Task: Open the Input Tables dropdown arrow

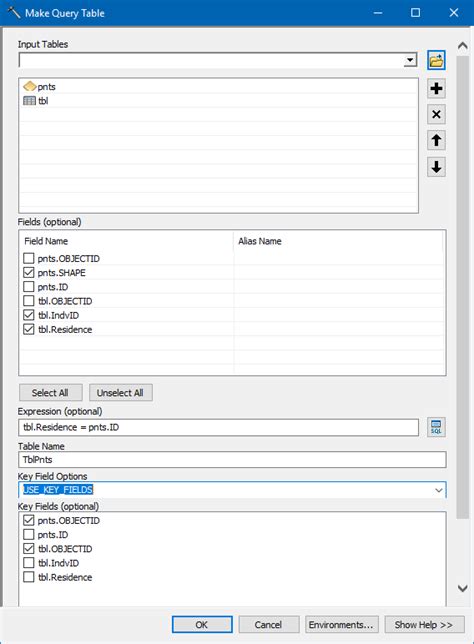Action: click(x=410, y=61)
